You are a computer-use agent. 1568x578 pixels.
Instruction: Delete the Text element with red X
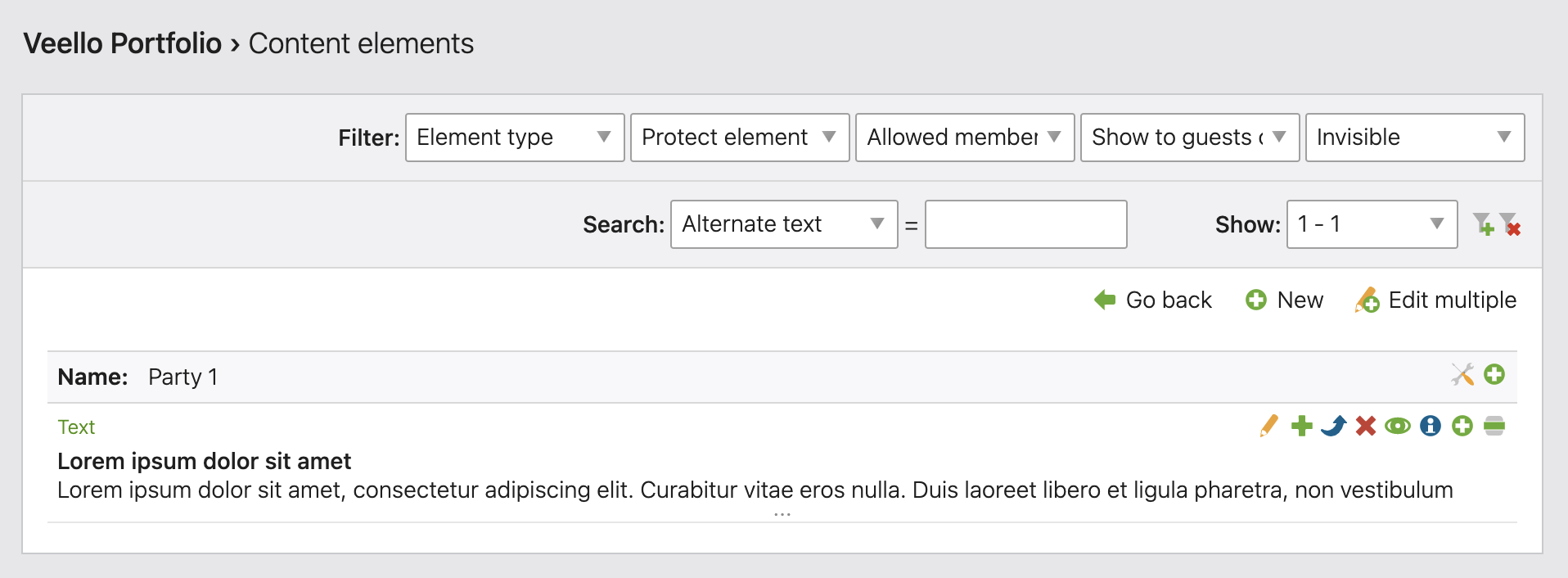[x=1365, y=426]
